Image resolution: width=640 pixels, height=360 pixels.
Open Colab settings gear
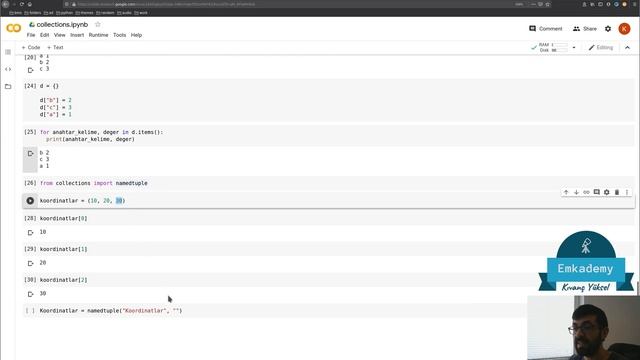[x=608, y=29]
